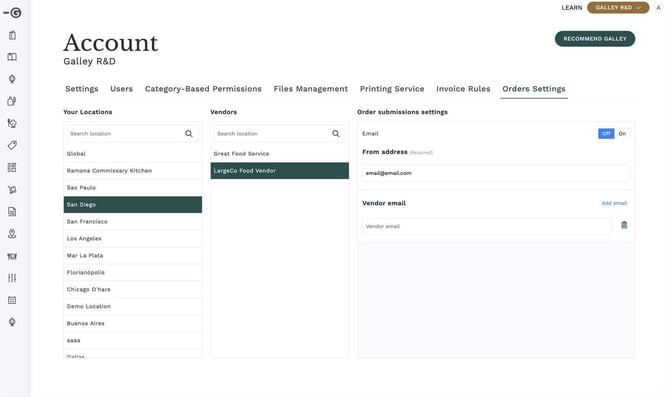The width and height of the screenshot is (670, 397).
Task: Expand the GALLEY R&D account dropdown
Action: [x=618, y=8]
